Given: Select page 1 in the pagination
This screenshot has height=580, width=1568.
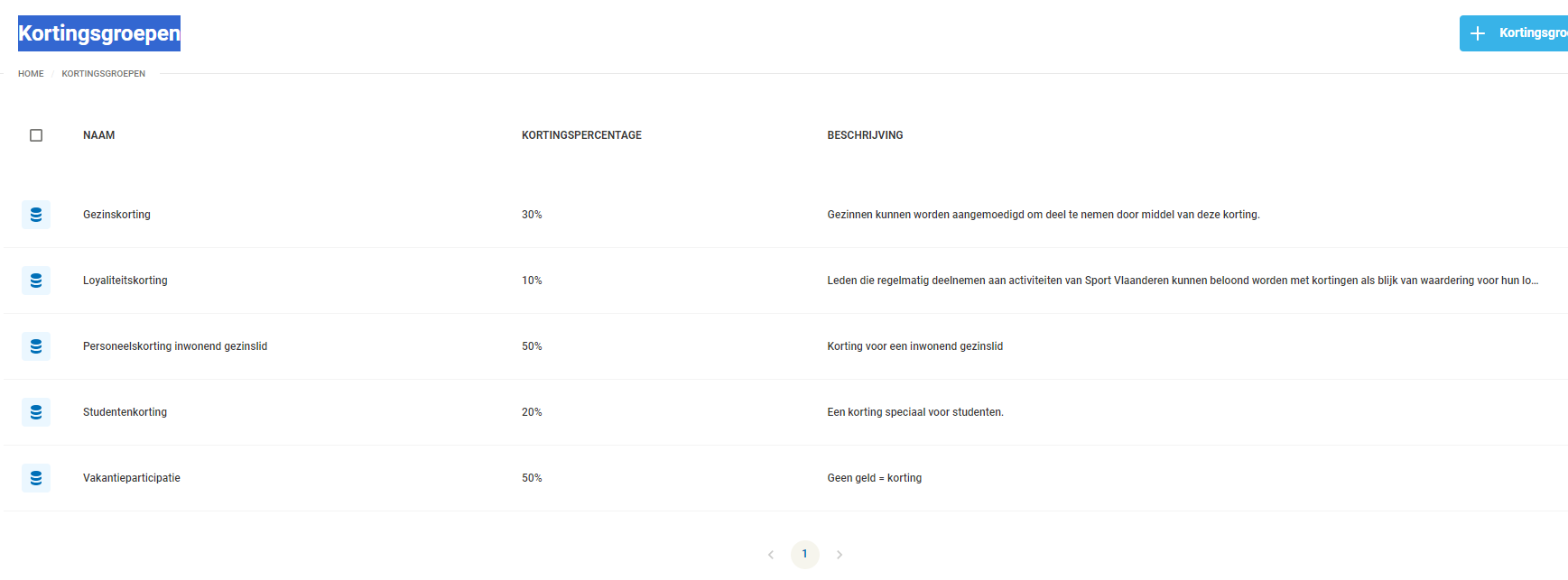Looking at the screenshot, I should tap(804, 554).
